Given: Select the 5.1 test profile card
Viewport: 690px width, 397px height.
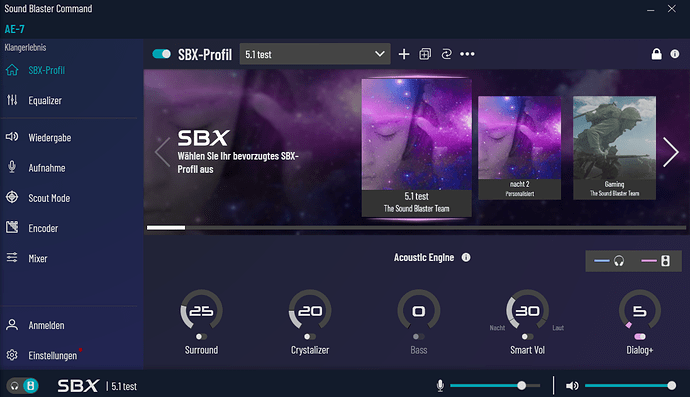Looking at the screenshot, I should click(x=416, y=147).
